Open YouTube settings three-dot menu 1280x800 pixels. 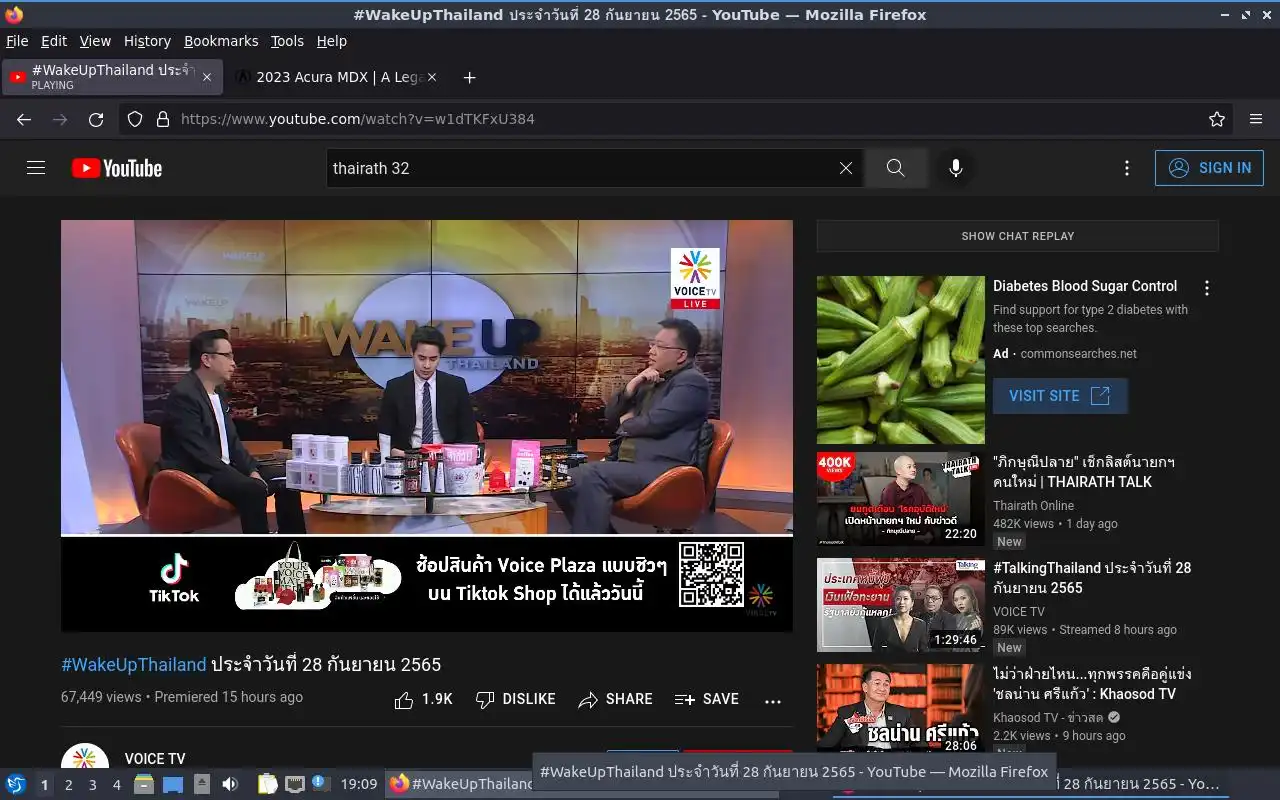[1127, 168]
